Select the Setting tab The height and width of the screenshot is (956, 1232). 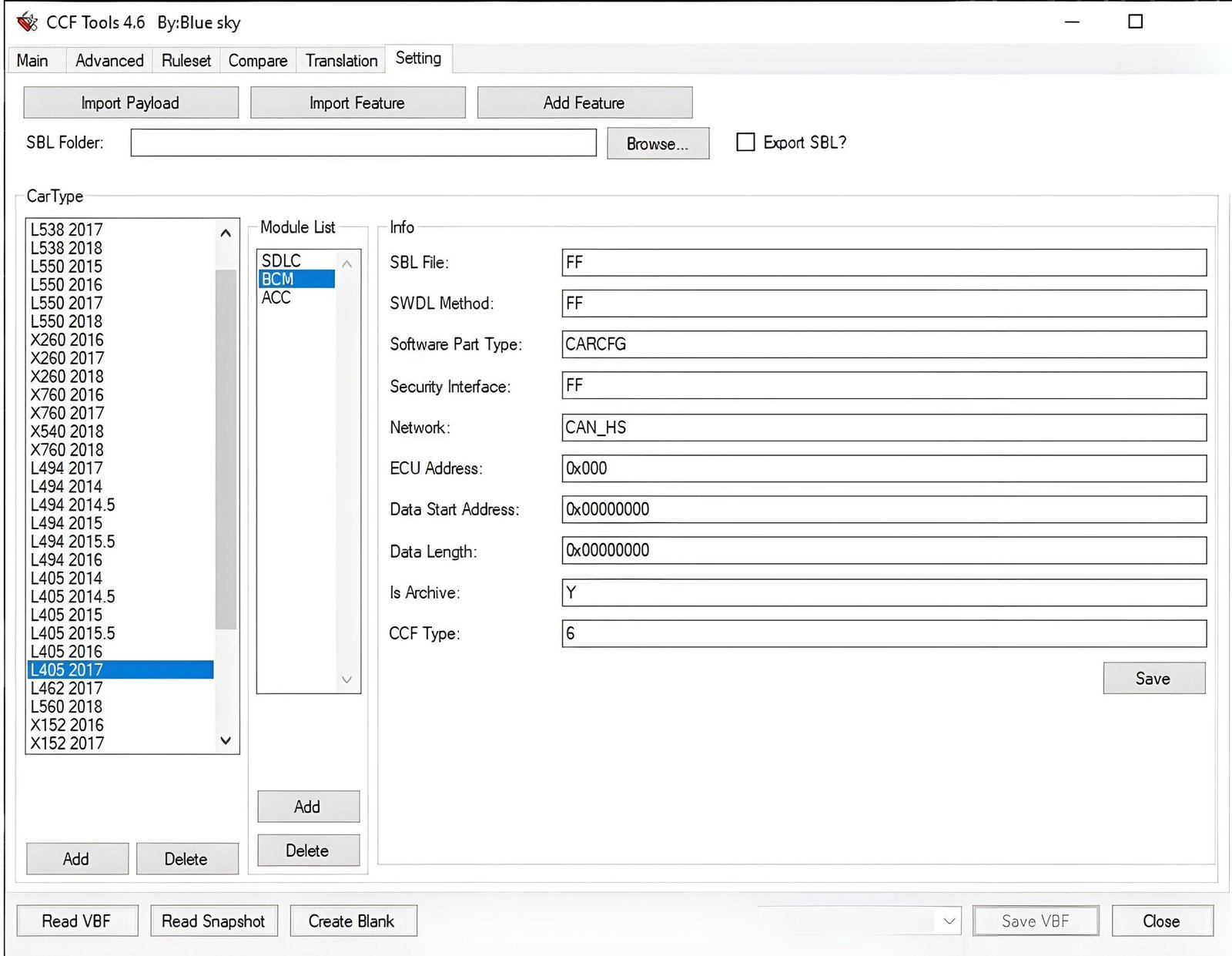point(418,59)
